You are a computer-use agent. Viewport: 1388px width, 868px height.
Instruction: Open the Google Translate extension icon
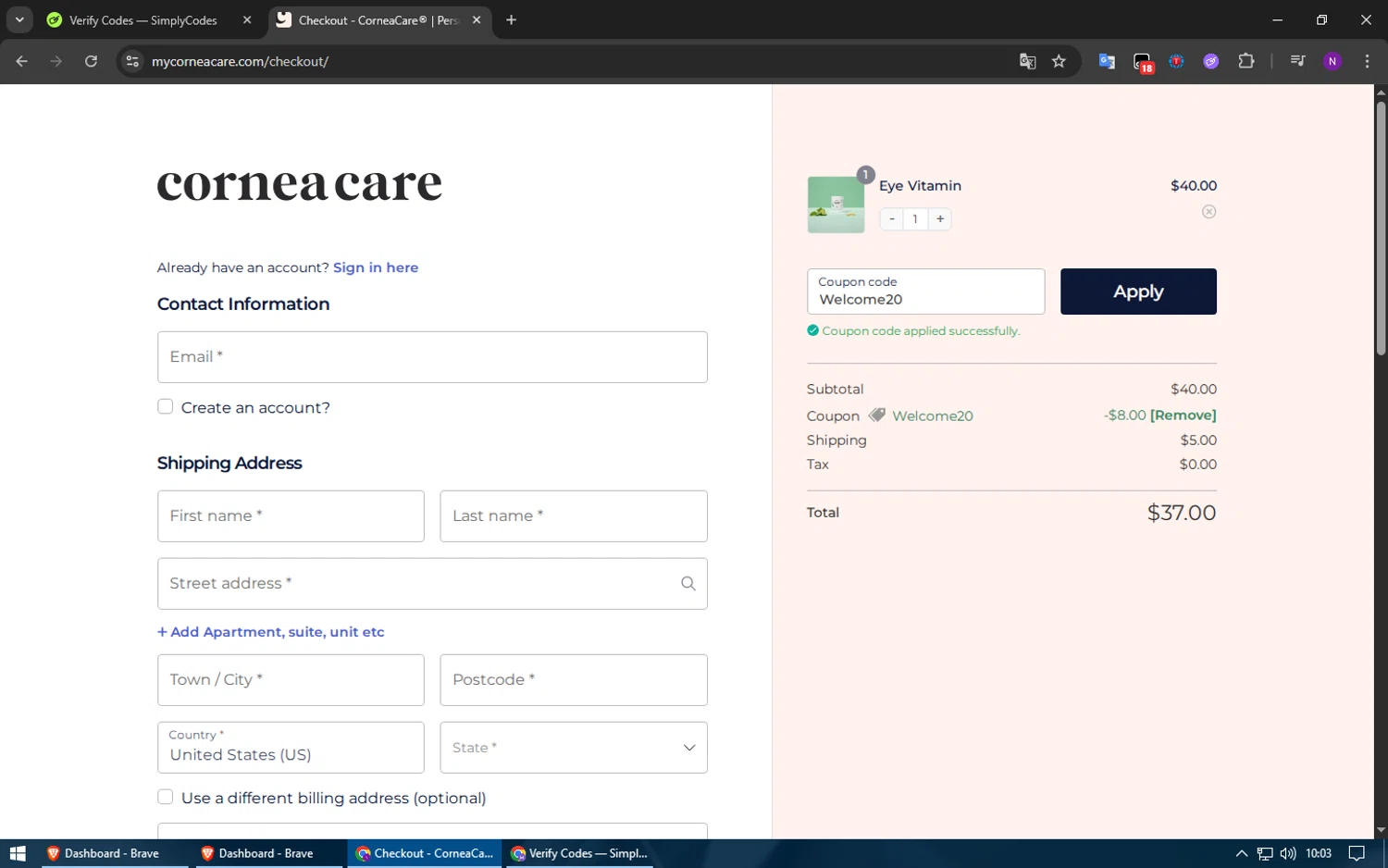tap(1107, 61)
